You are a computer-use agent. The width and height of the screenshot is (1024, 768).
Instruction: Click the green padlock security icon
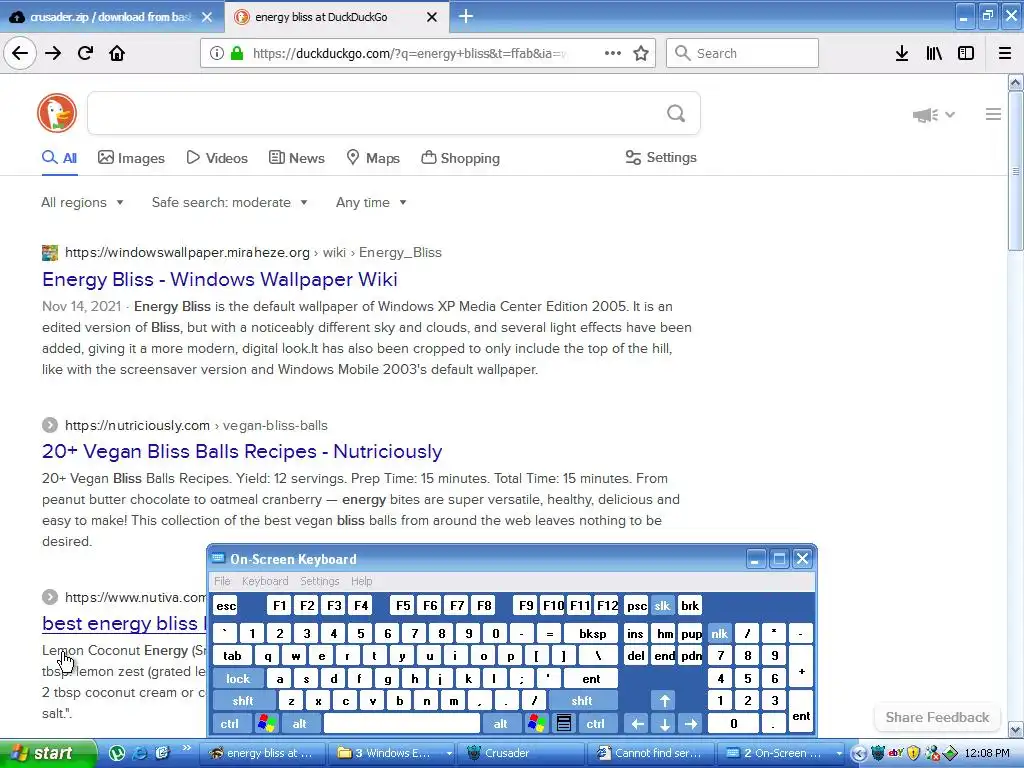tap(237, 53)
